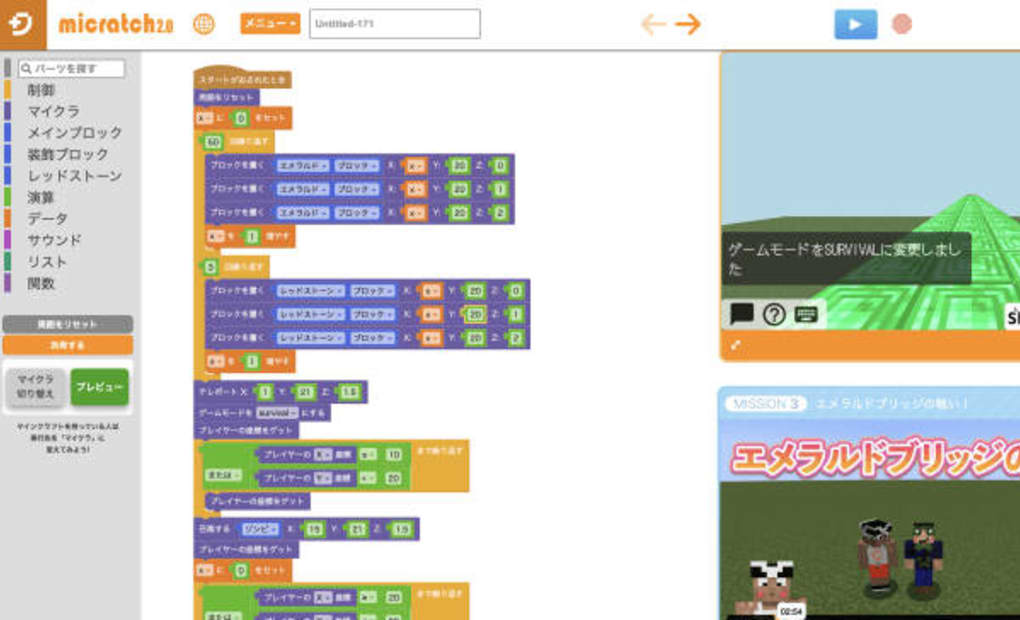Select the レッドストーン block category

[x=74, y=176]
